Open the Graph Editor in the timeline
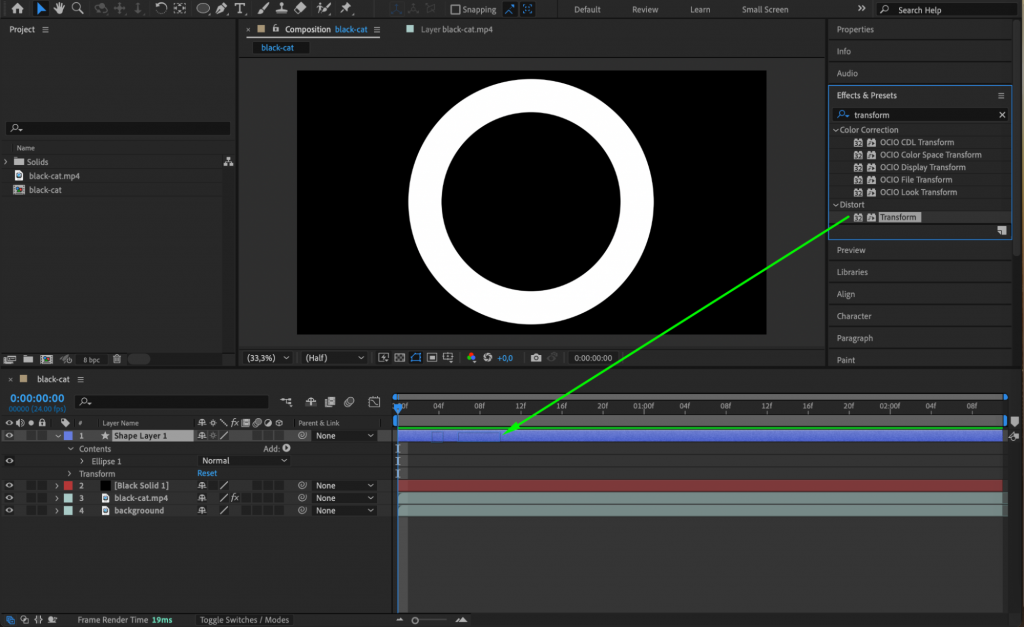 pyautogui.click(x=373, y=402)
